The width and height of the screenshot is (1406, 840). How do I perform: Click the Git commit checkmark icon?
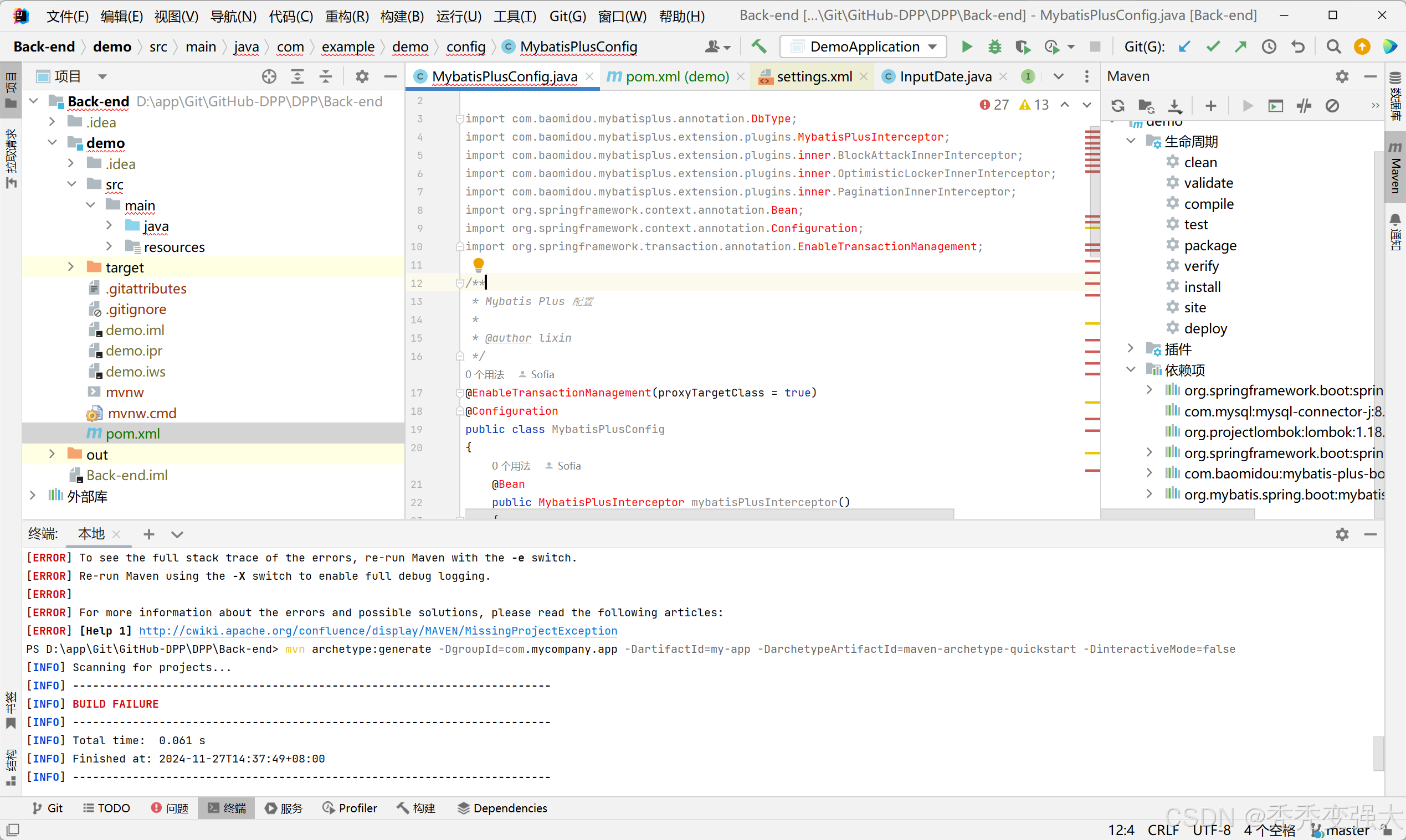pos(1212,47)
